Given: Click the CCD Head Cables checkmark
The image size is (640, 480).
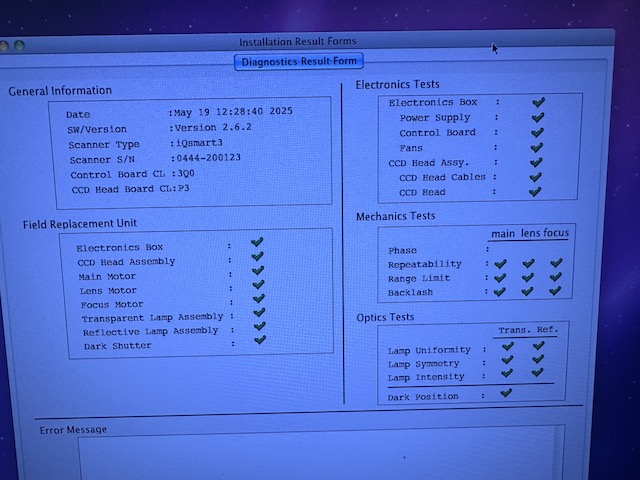Looking at the screenshot, I should click(x=535, y=177).
